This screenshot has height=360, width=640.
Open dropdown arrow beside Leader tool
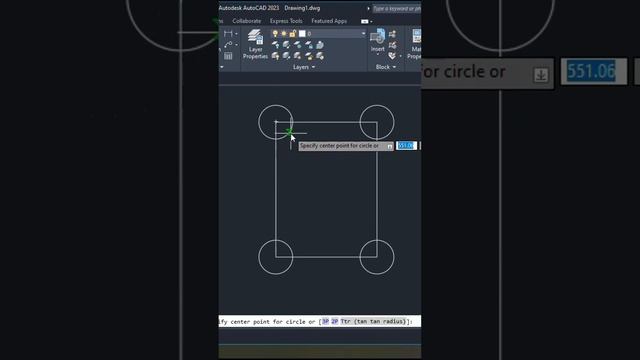[236, 44]
